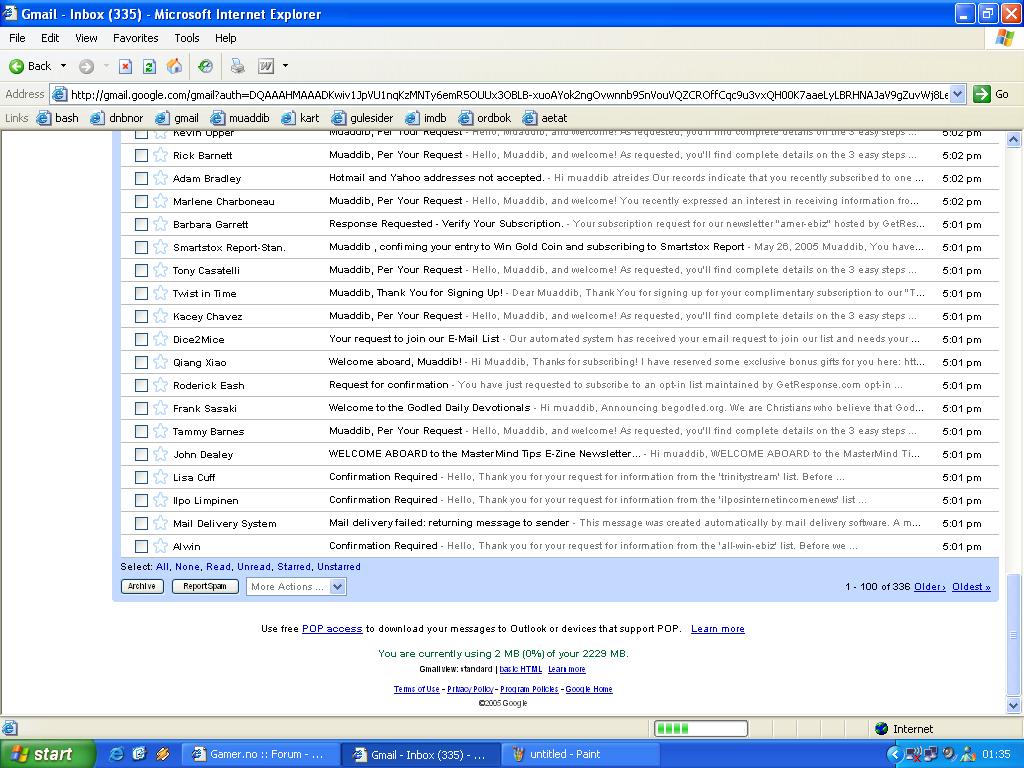Image resolution: width=1024 pixels, height=768 pixels.
Task: Open the Help menu
Action: point(225,38)
